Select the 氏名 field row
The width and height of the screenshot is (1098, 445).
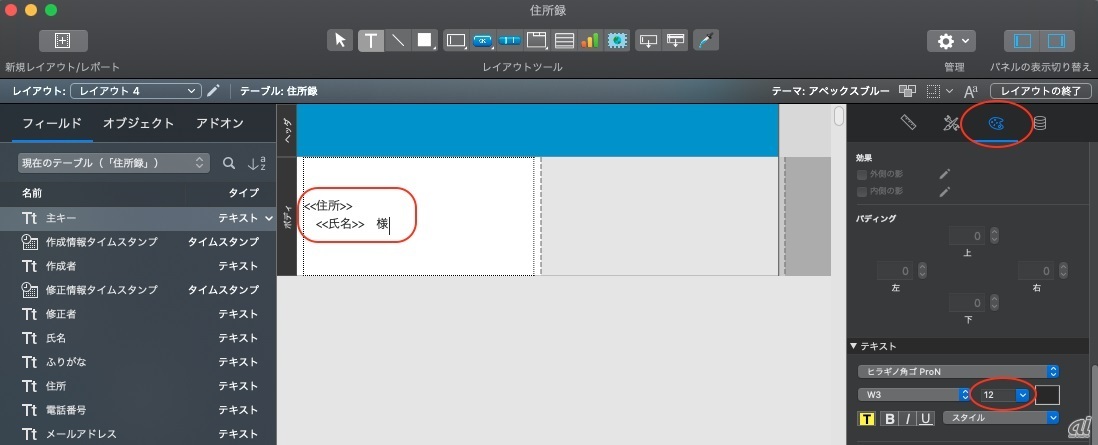[139, 338]
